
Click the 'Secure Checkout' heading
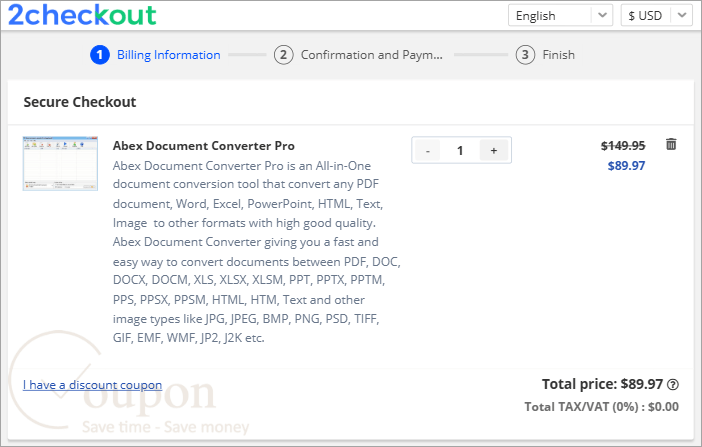click(80, 102)
